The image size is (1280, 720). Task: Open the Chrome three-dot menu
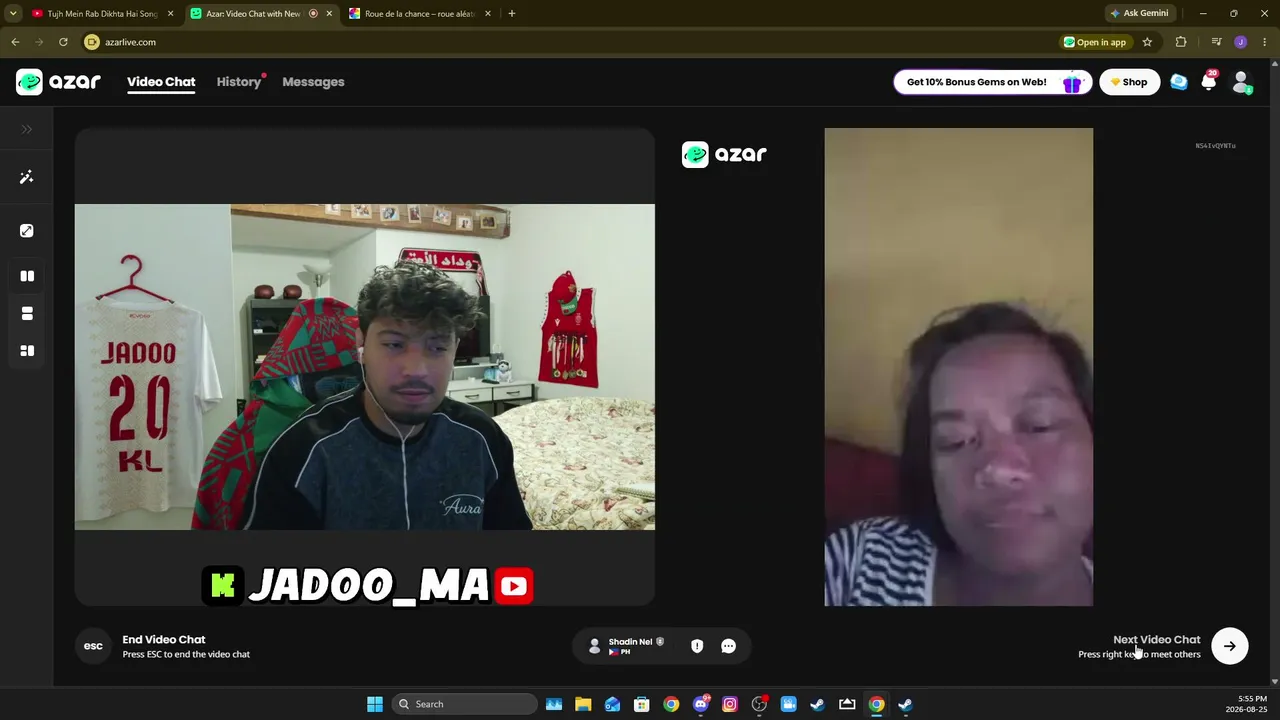pos(1265,42)
